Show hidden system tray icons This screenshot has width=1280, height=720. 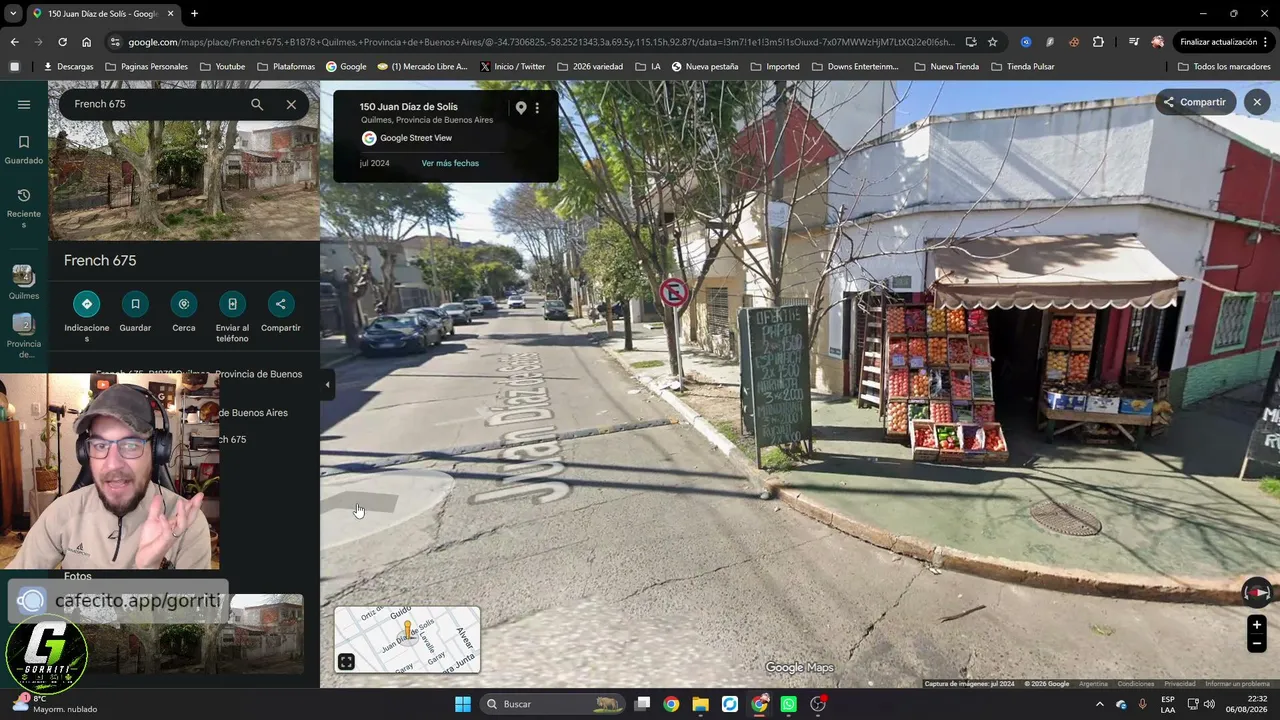pos(1099,704)
